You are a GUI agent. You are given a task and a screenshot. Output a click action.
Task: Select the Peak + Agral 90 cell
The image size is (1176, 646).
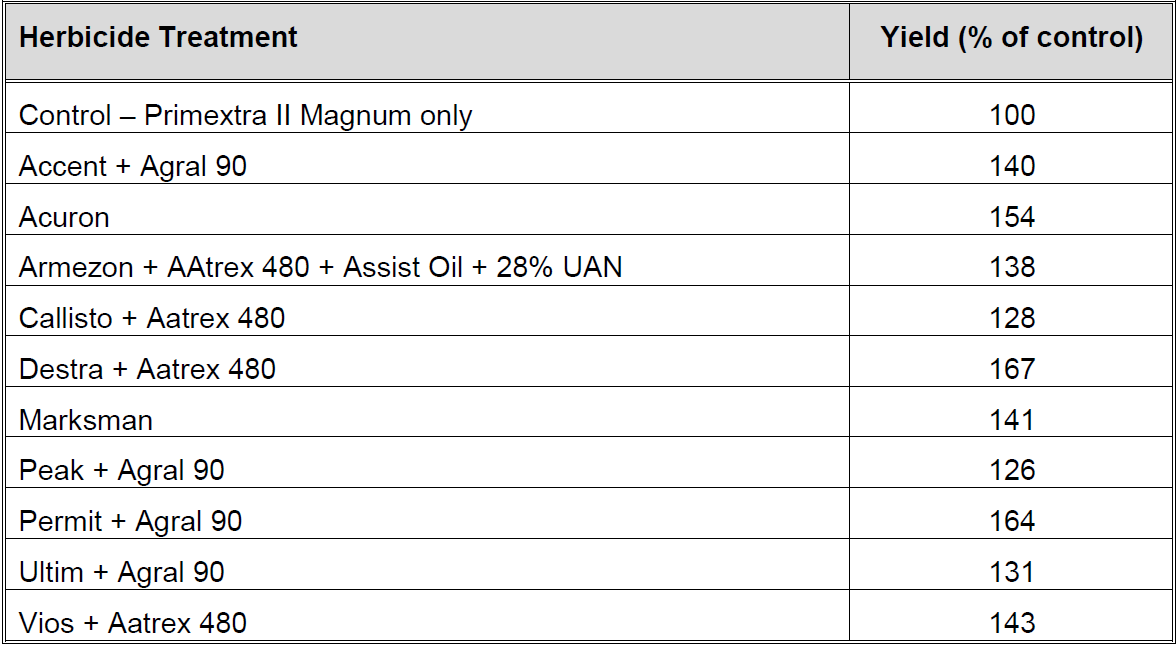pos(122,470)
